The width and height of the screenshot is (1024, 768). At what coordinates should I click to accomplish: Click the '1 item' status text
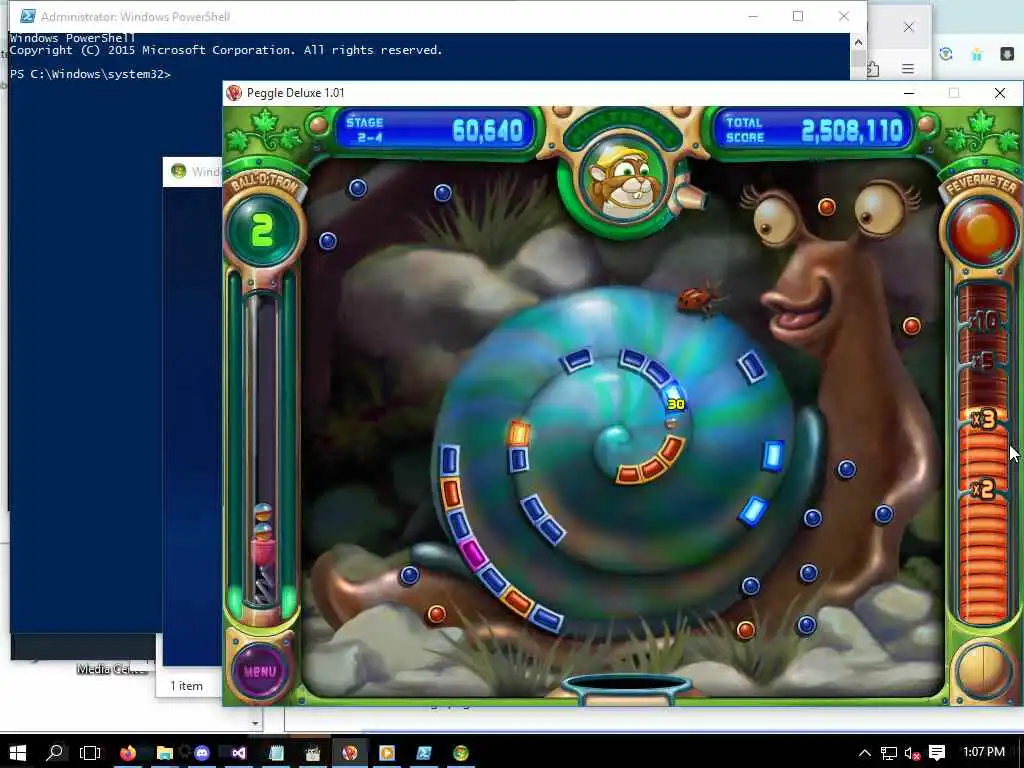[x=186, y=686]
